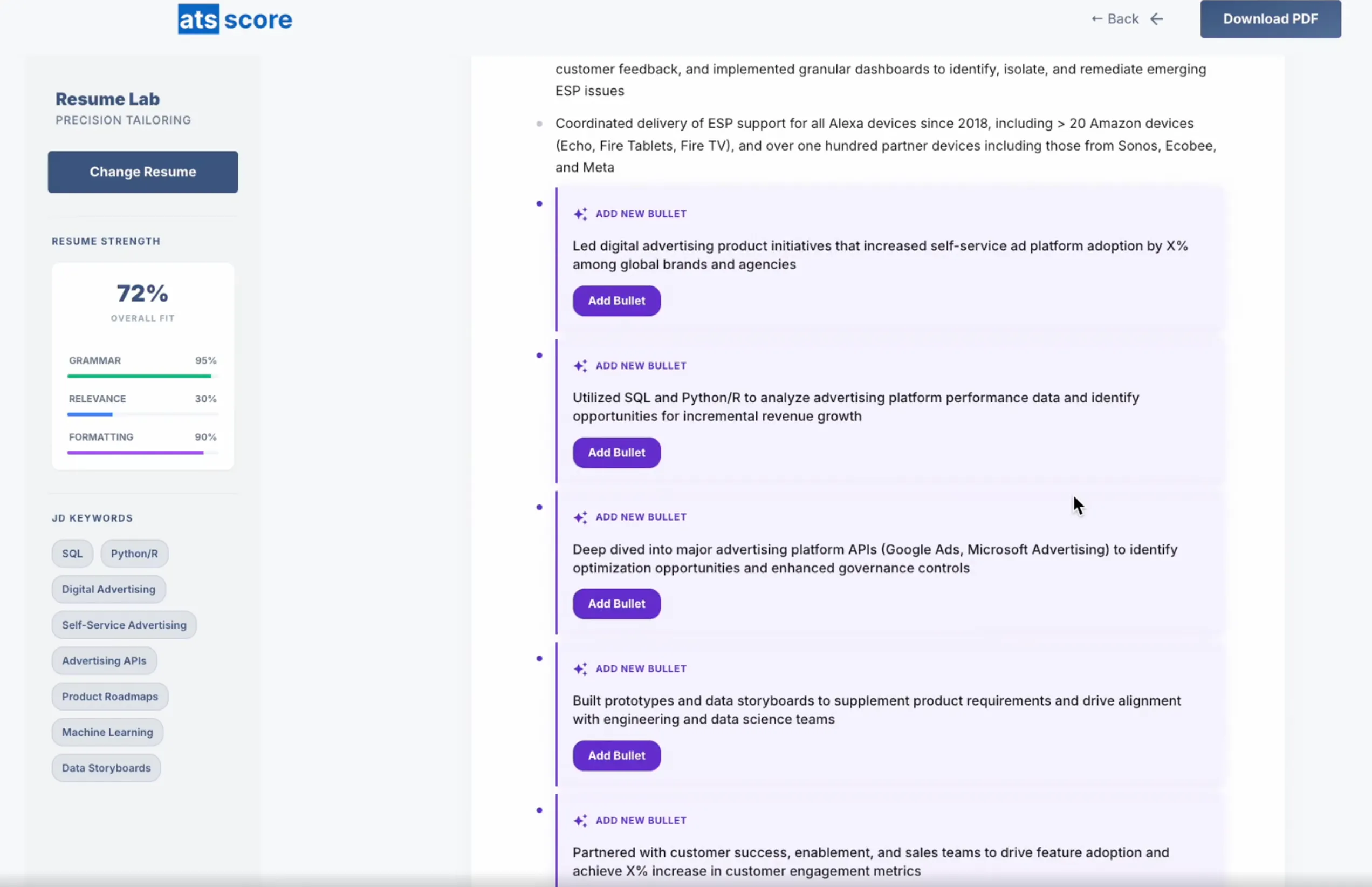
Task: Select the Data Storyboards keyword chip
Action: pyautogui.click(x=106, y=768)
